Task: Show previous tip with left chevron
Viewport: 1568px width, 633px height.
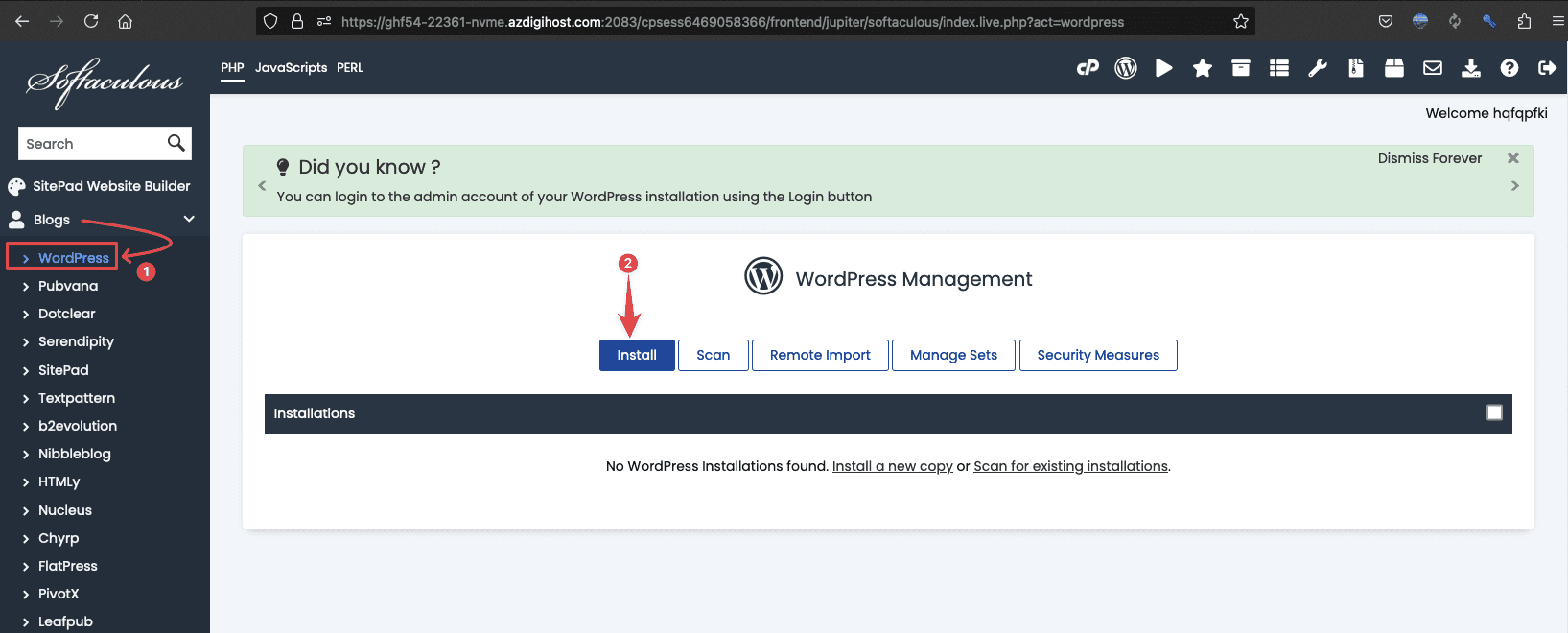Action: click(x=262, y=186)
